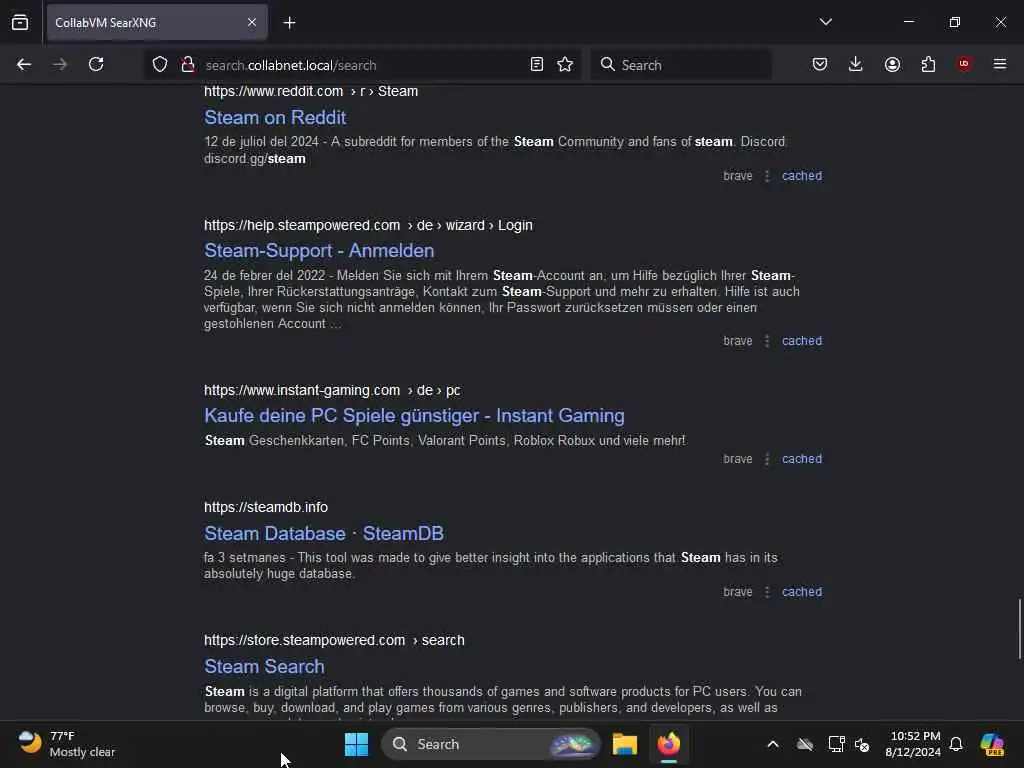Click the https://steamdb.info URL text

266,507
